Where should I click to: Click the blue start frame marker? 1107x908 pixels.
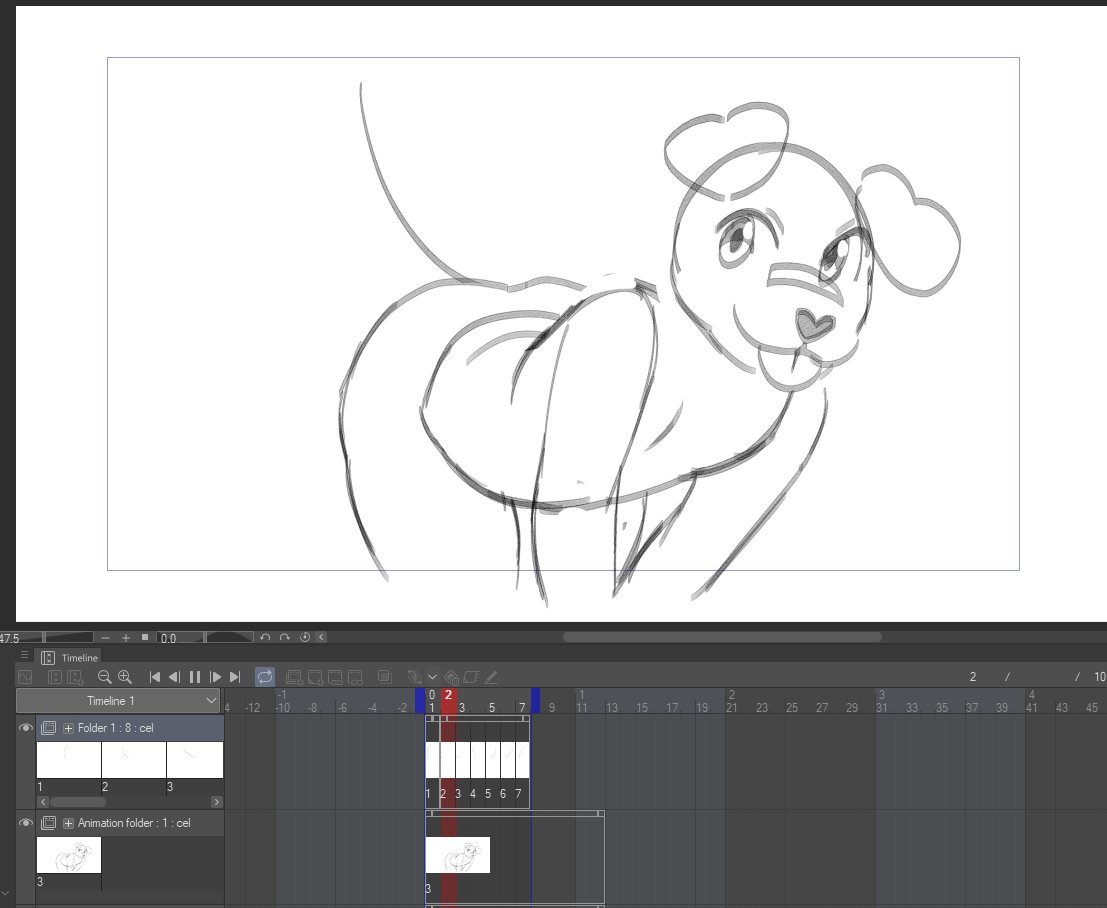420,701
